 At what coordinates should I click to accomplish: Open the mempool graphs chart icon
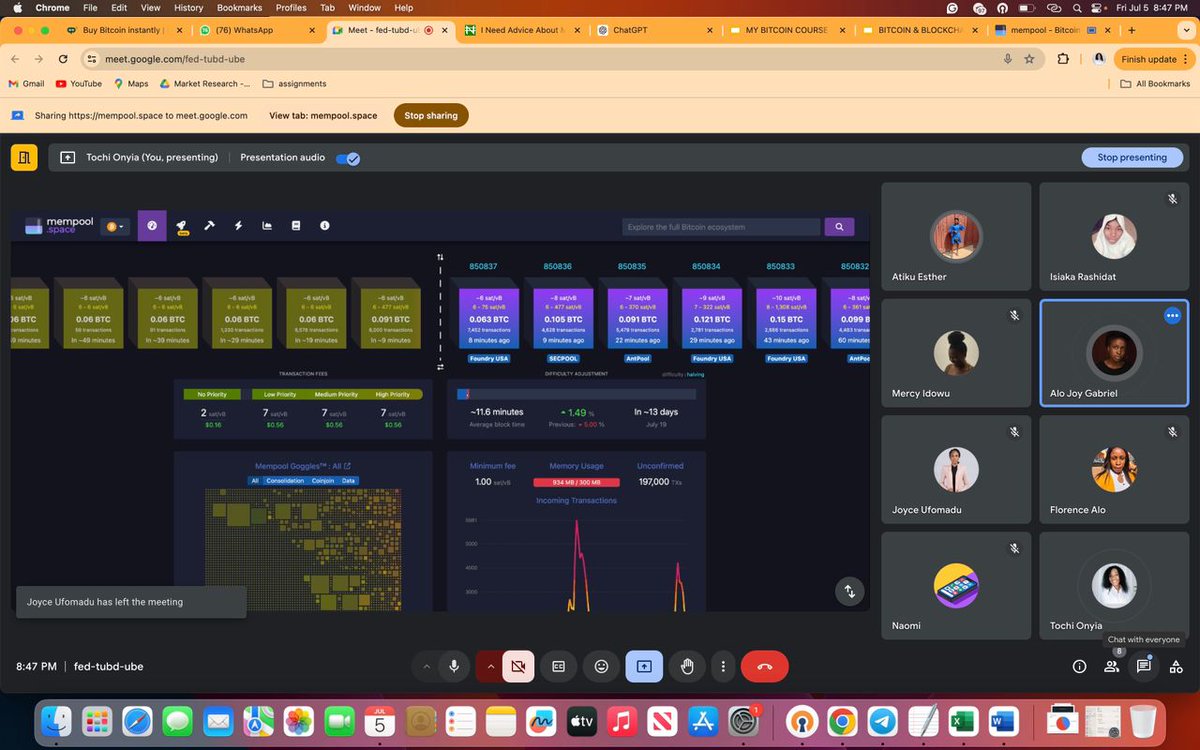267,226
